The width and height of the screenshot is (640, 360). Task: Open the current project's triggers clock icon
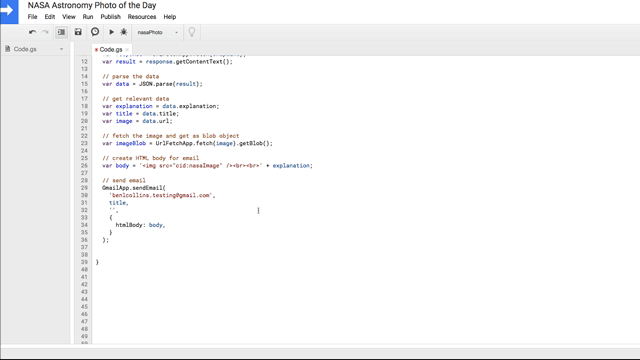tap(95, 32)
